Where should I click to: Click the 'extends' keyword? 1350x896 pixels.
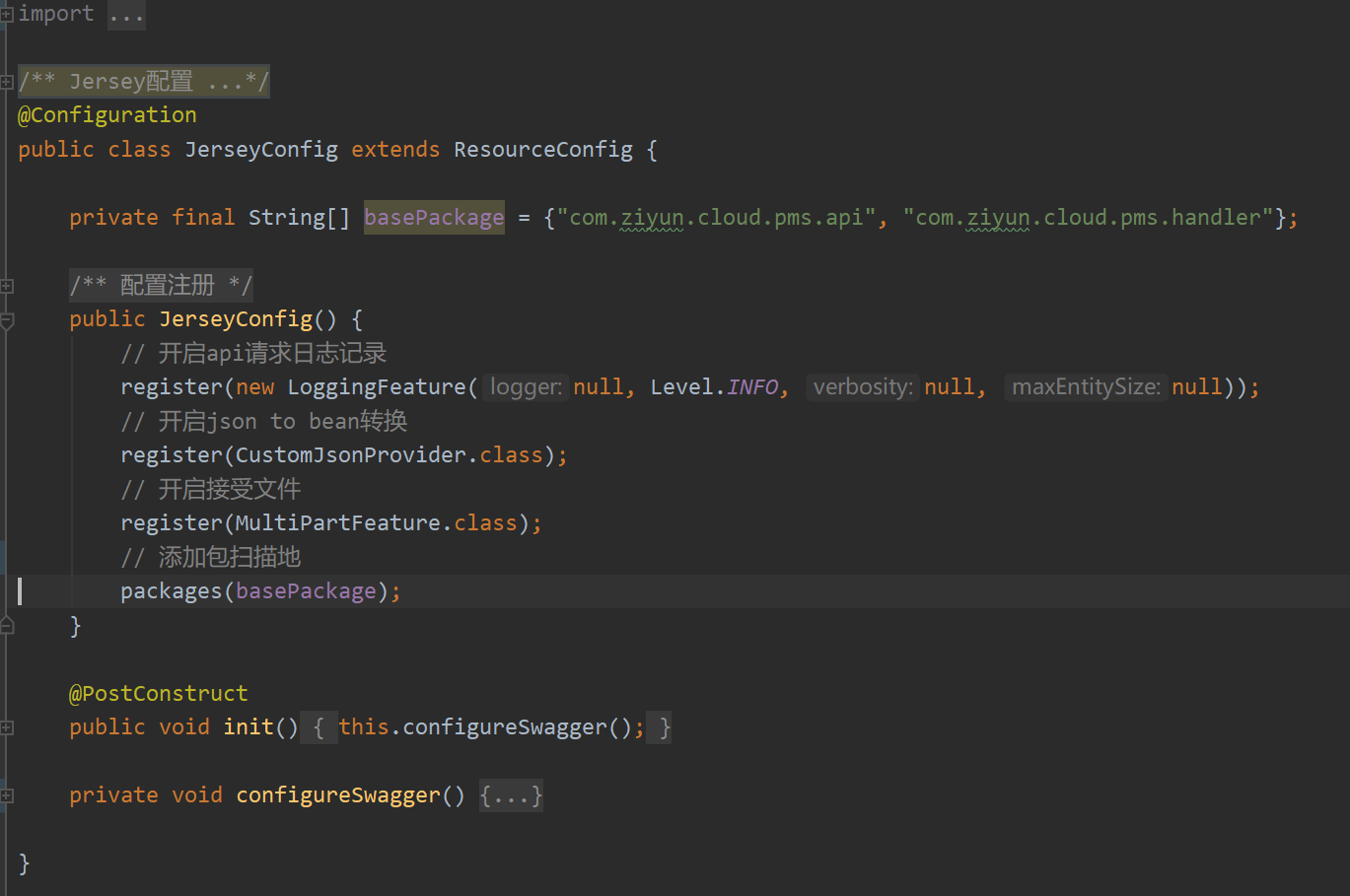pos(395,150)
